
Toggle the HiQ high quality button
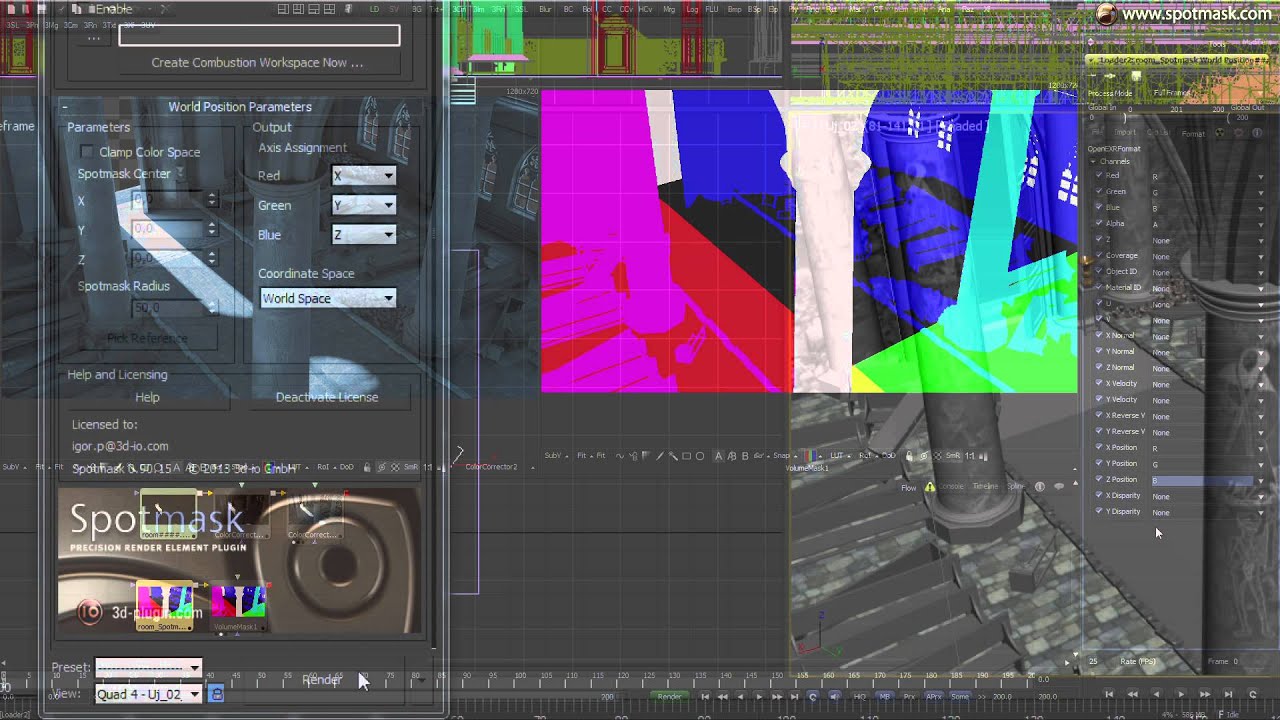[x=860, y=696]
